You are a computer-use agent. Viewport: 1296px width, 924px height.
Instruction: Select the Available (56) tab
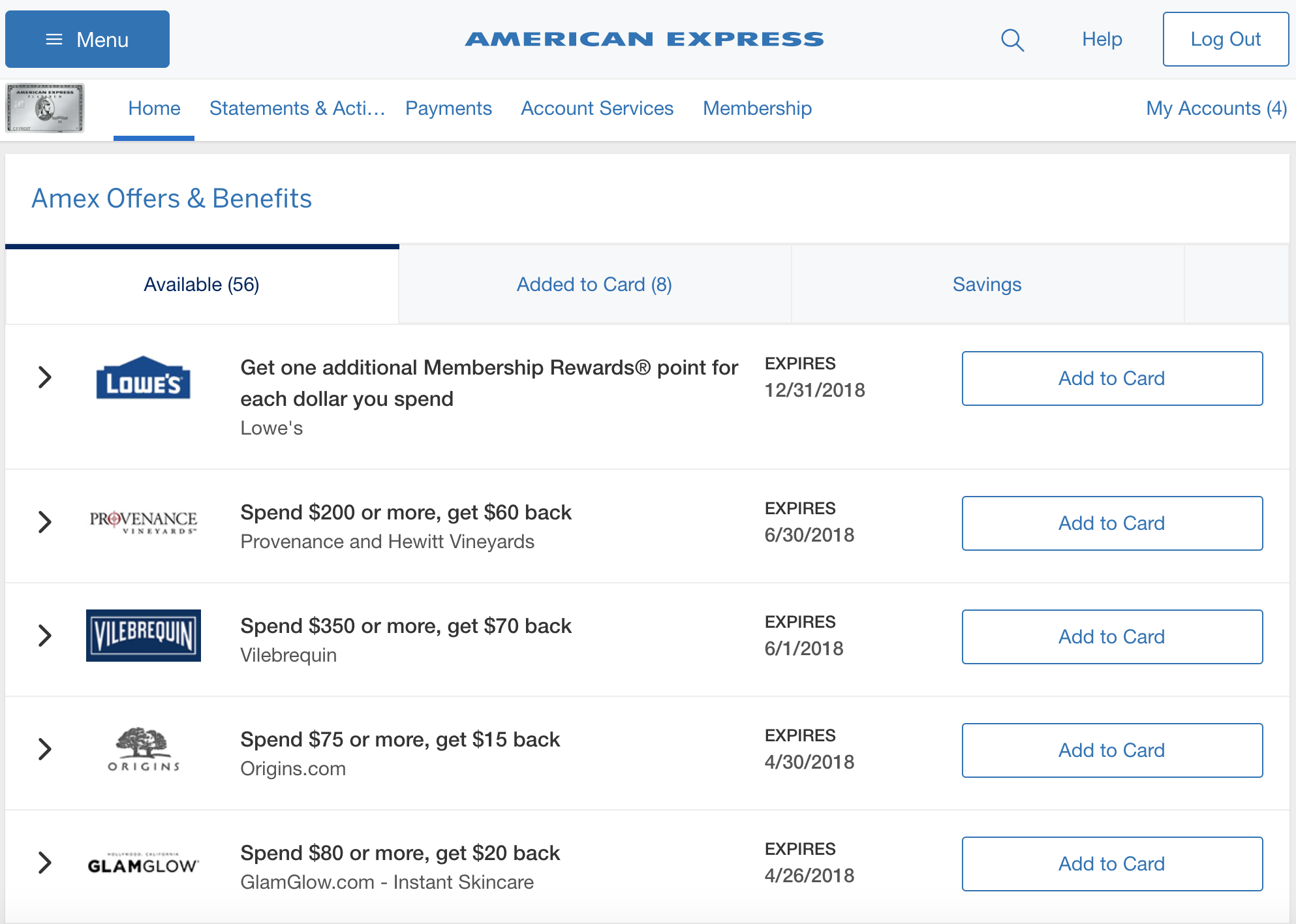[x=202, y=285]
